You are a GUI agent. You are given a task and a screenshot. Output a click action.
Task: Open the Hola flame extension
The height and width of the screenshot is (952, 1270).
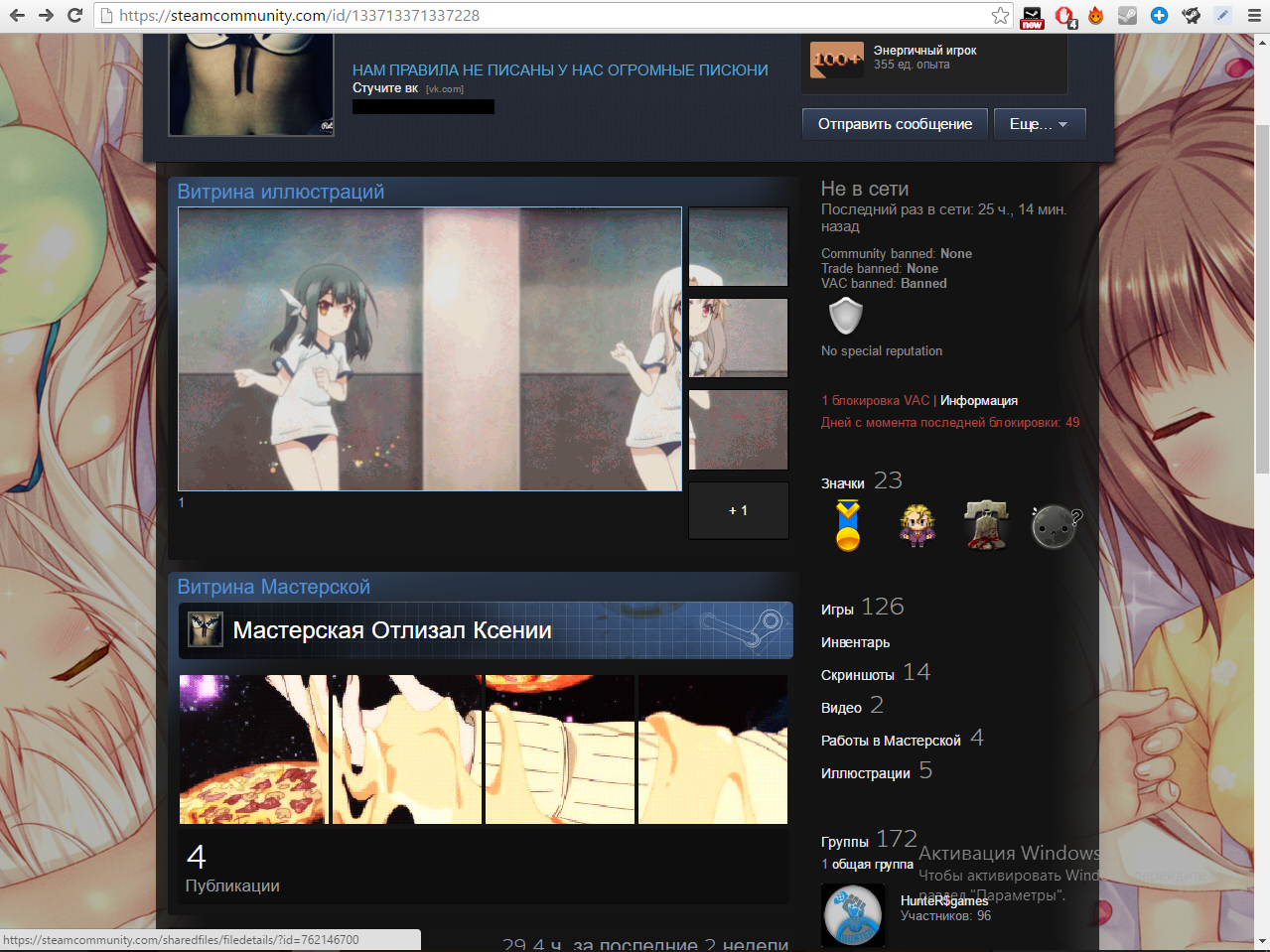point(1095,15)
